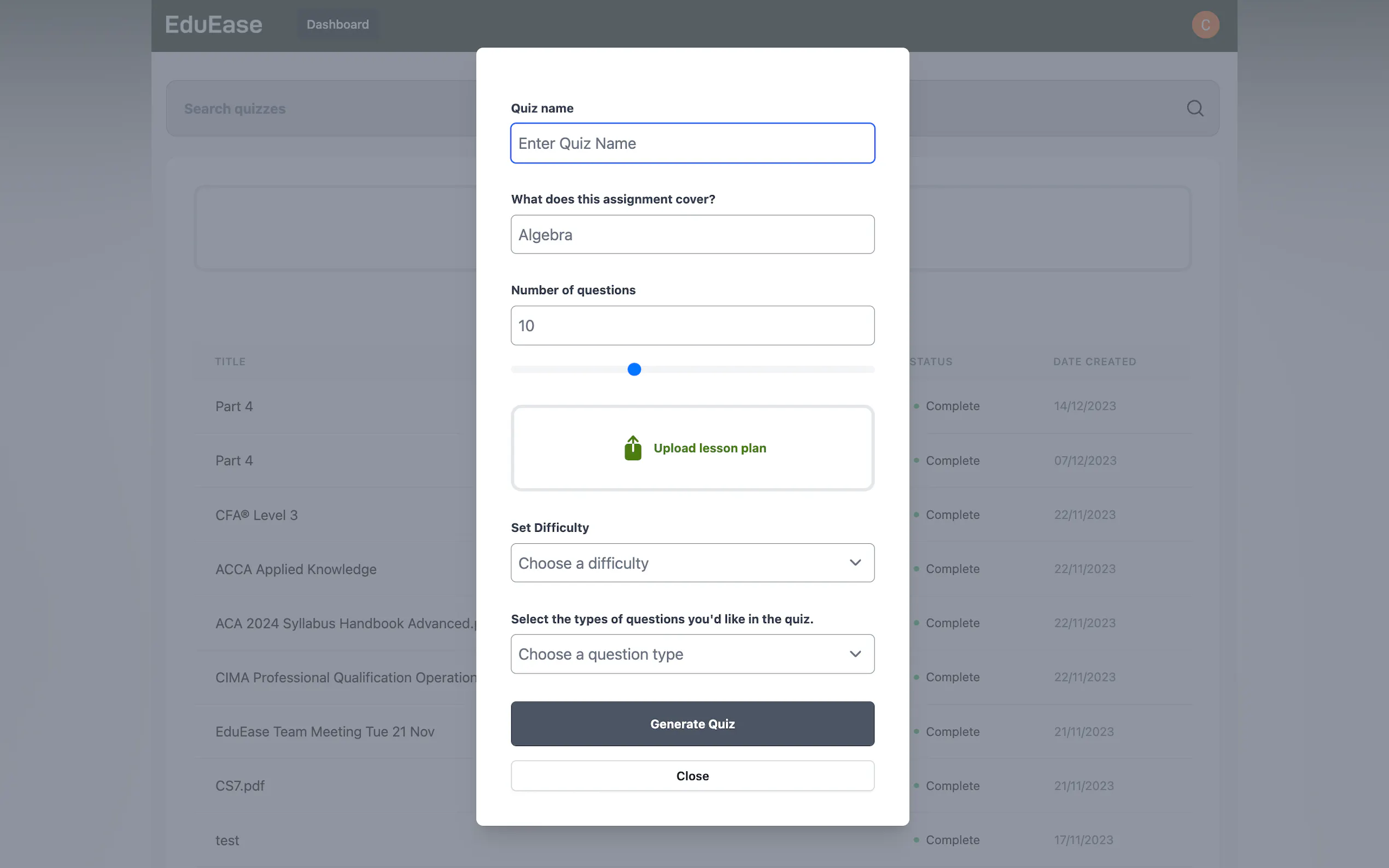
Task: Open the CS7.pdf quiz row
Action: [240, 785]
